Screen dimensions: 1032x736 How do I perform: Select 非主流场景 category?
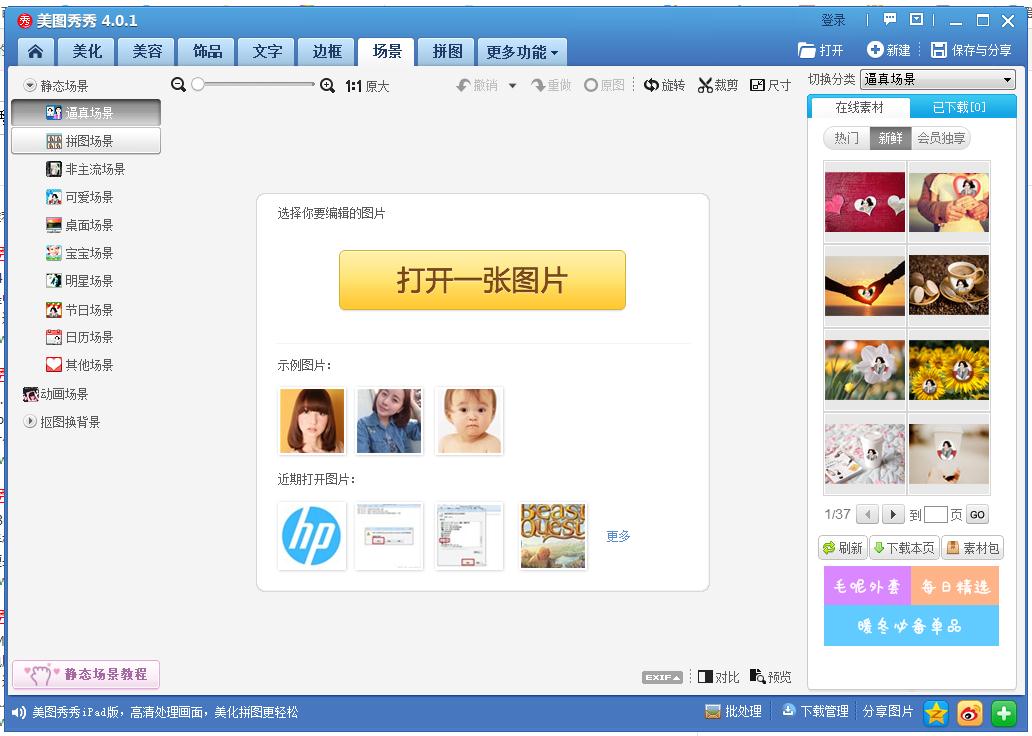point(86,169)
